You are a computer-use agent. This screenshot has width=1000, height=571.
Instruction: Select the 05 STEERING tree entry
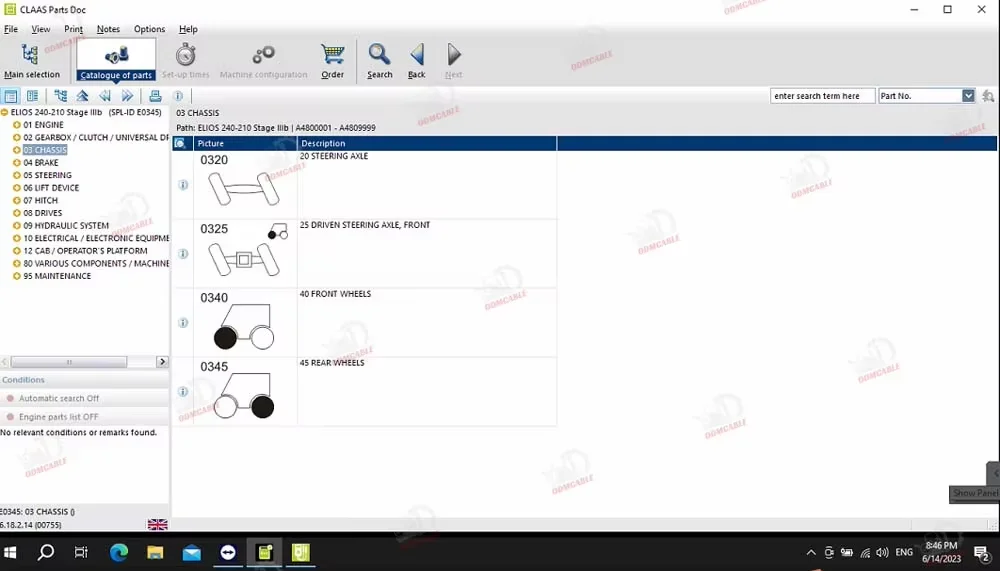click(x=47, y=175)
